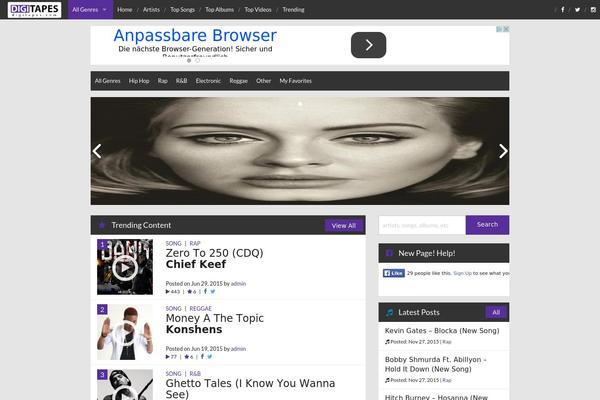Play Money A The Topic thumbnail
Image resolution: width=600 pixels, height=400 pixels.
click(x=125, y=332)
